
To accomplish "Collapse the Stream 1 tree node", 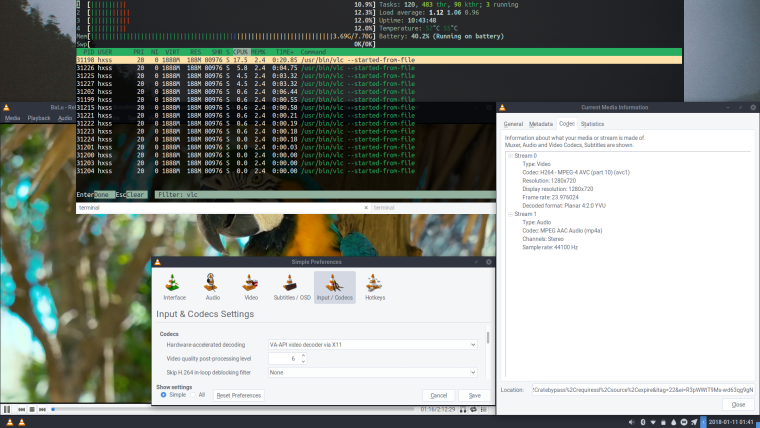I will [x=510, y=214].
